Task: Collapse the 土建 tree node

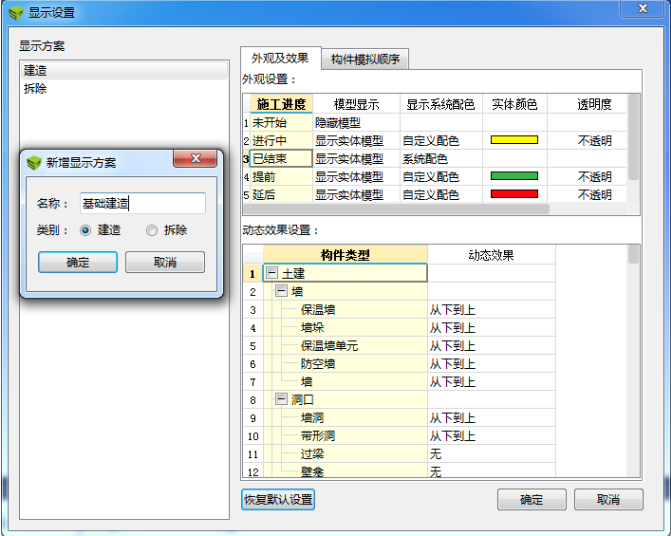Action: [272, 272]
